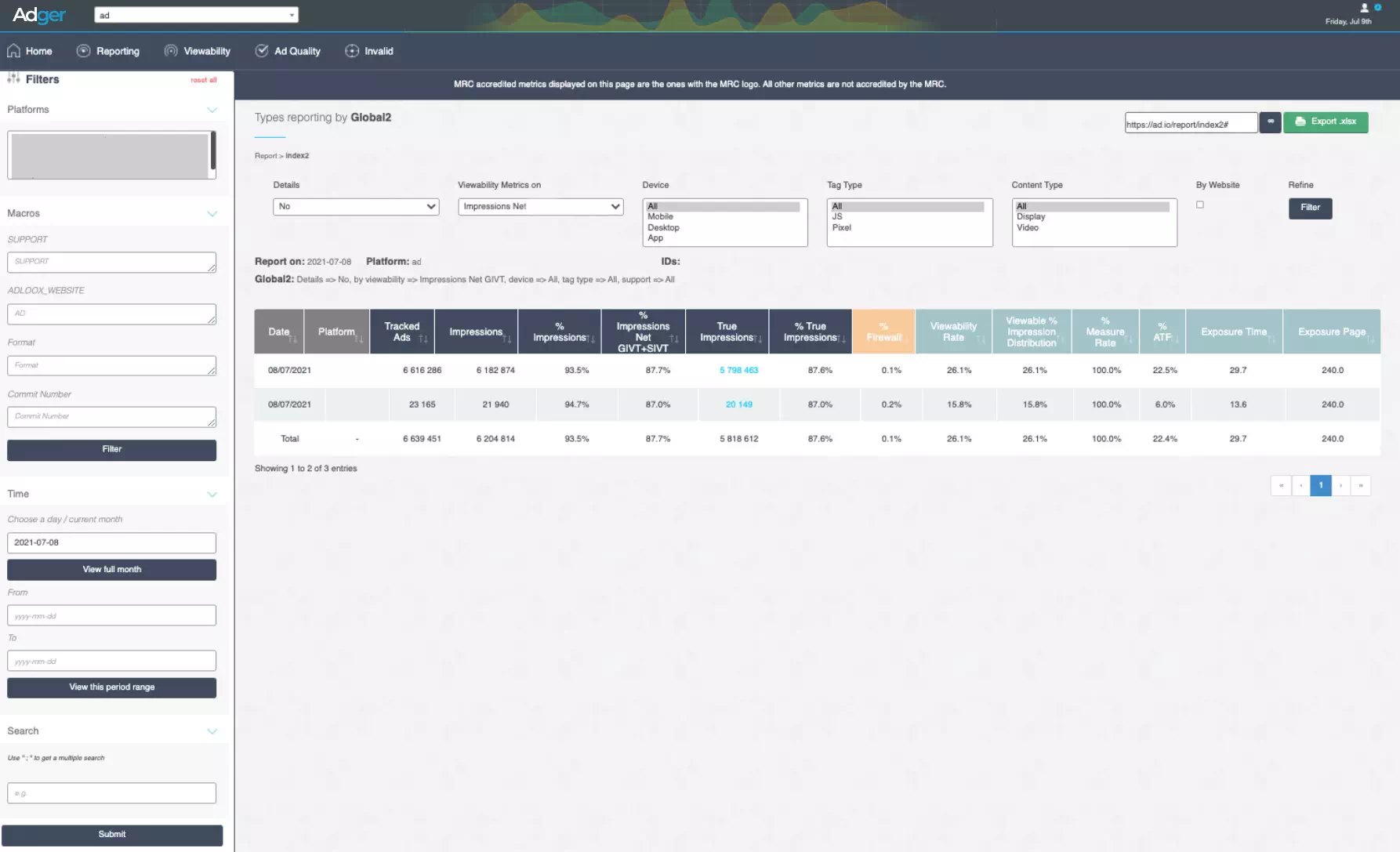Screen dimensions: 1400x852
Task: Click the Viewability signal icon
Action: tap(170, 51)
